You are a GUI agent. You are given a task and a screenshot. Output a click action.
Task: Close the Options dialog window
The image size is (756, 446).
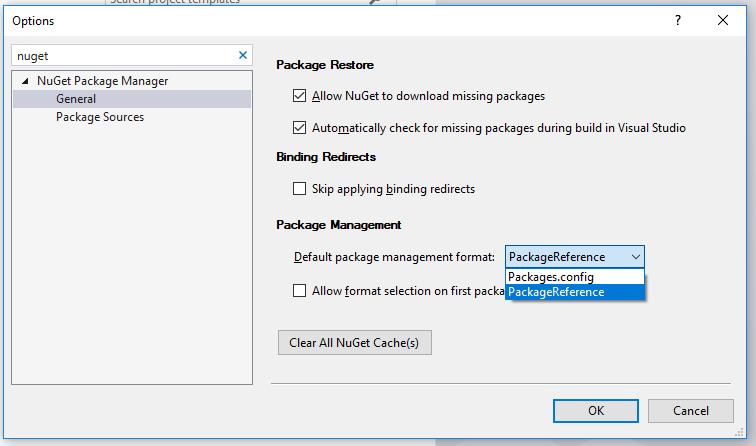coord(723,20)
